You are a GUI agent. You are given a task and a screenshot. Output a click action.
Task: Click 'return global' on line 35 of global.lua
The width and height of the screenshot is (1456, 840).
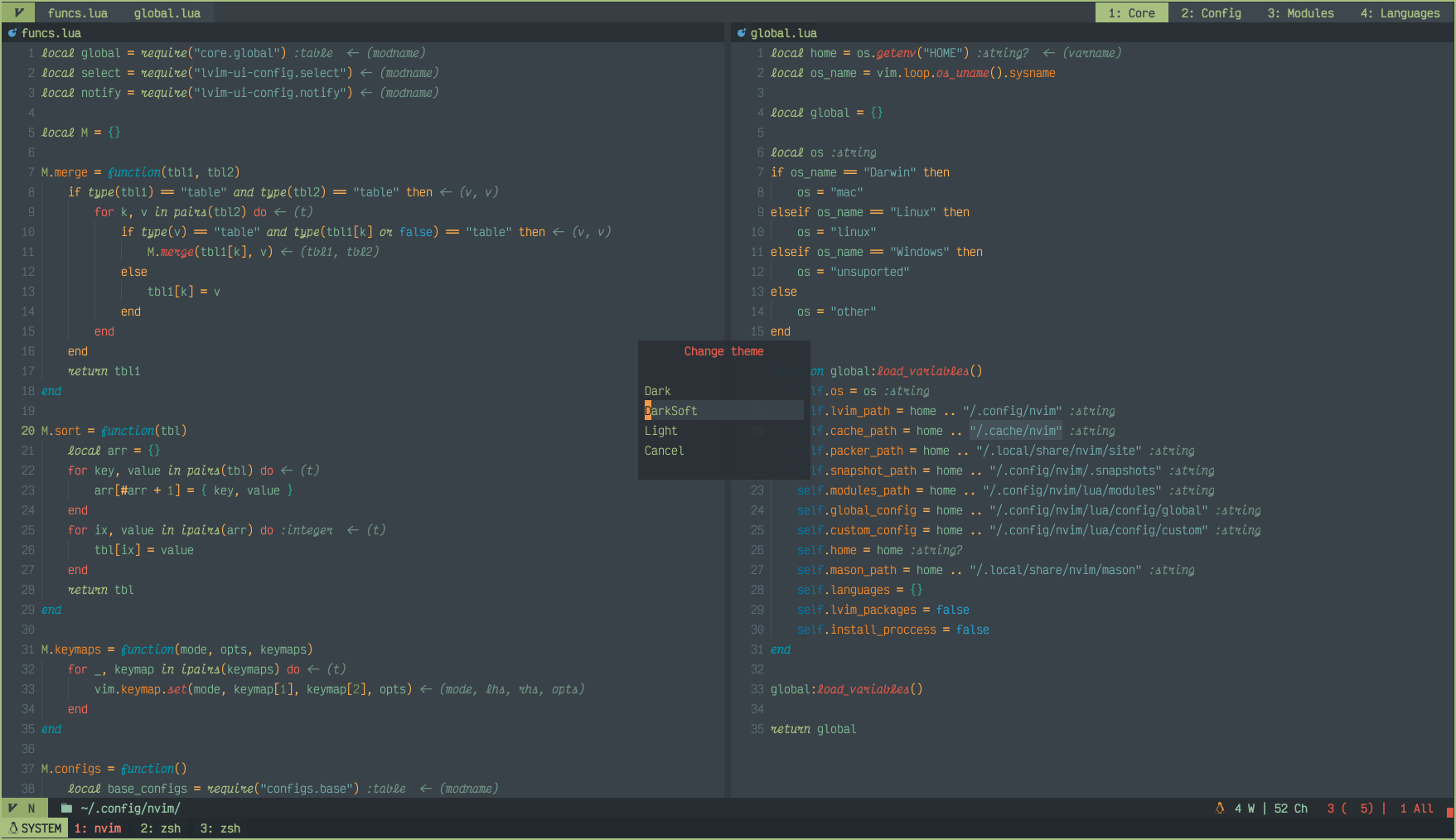coord(814,729)
